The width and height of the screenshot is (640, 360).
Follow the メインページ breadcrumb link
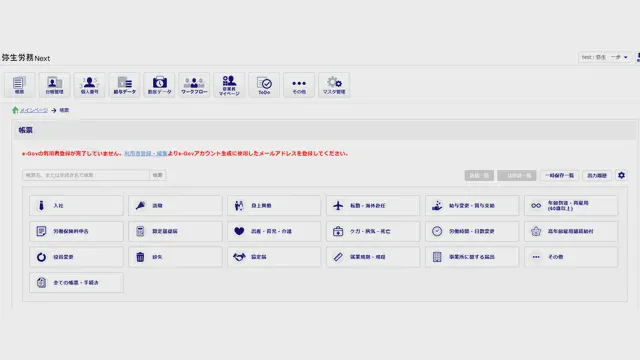point(34,110)
